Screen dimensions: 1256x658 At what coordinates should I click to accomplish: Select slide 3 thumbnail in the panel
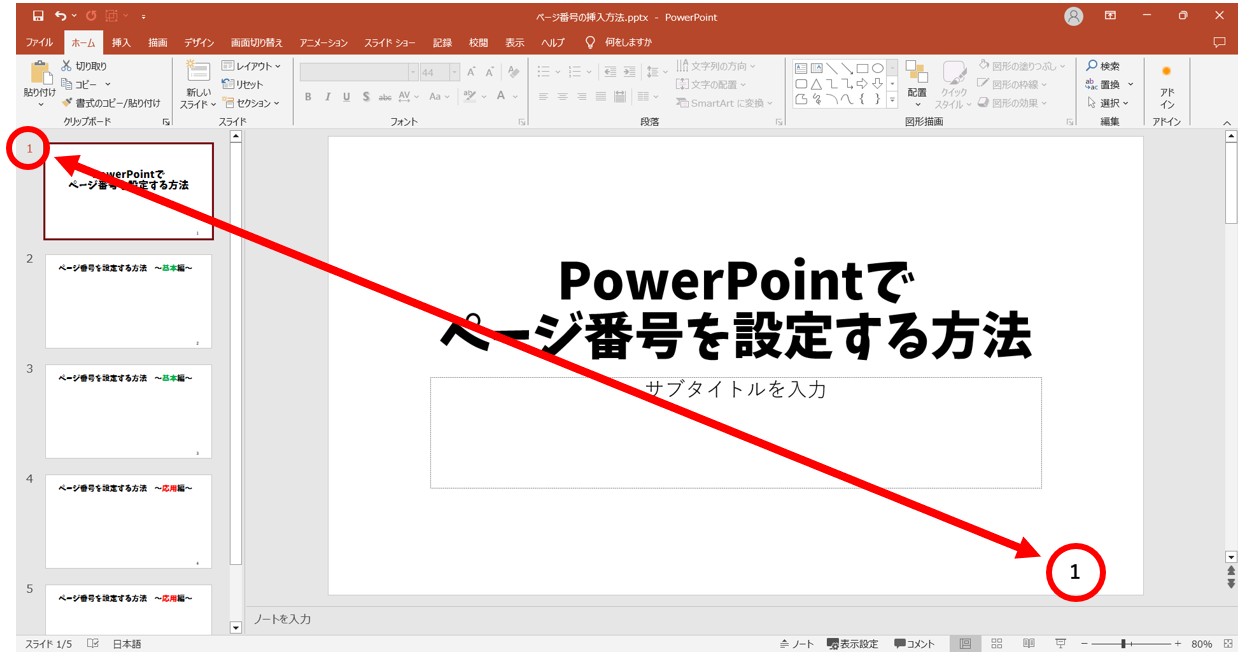[128, 411]
